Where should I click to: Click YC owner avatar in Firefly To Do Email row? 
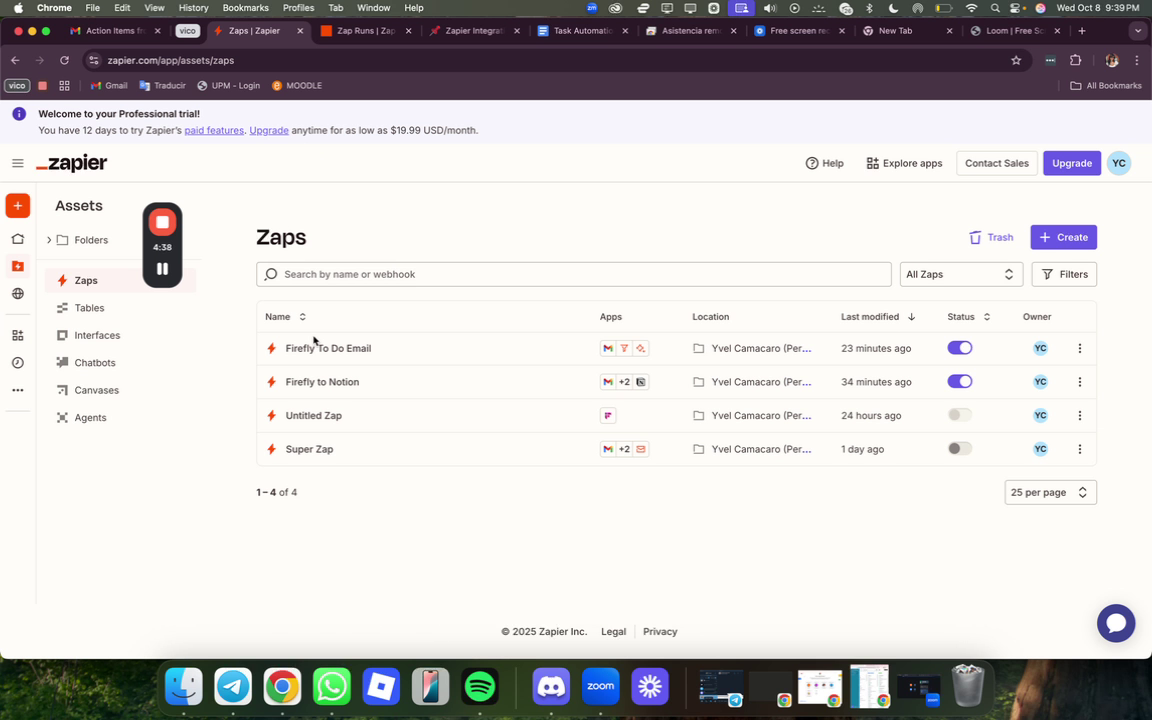click(1040, 348)
